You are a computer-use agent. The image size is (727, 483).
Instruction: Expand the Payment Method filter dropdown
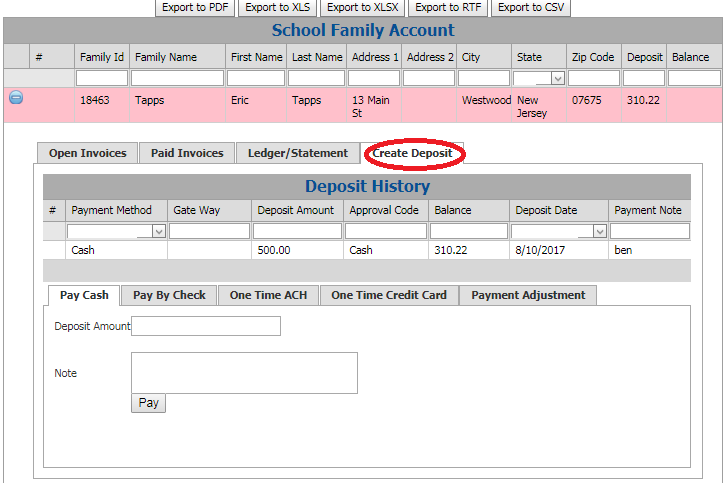pos(159,231)
